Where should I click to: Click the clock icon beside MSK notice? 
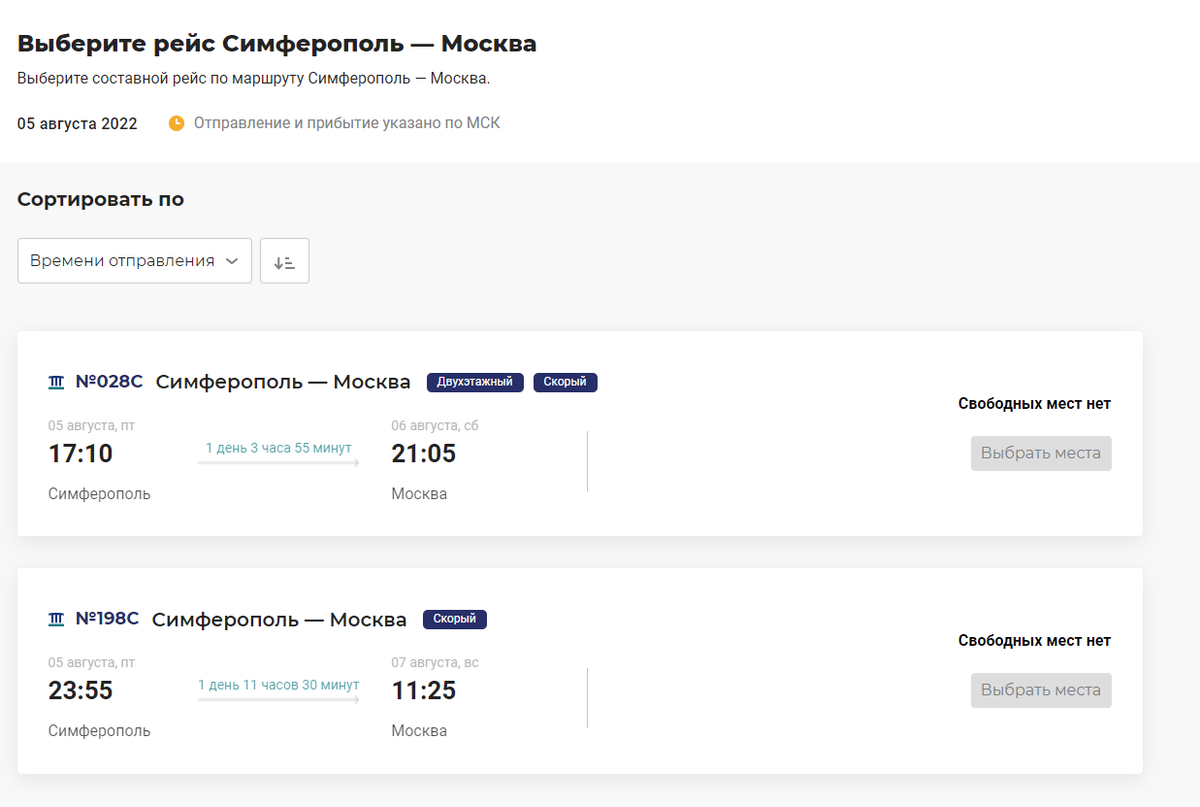(177, 123)
